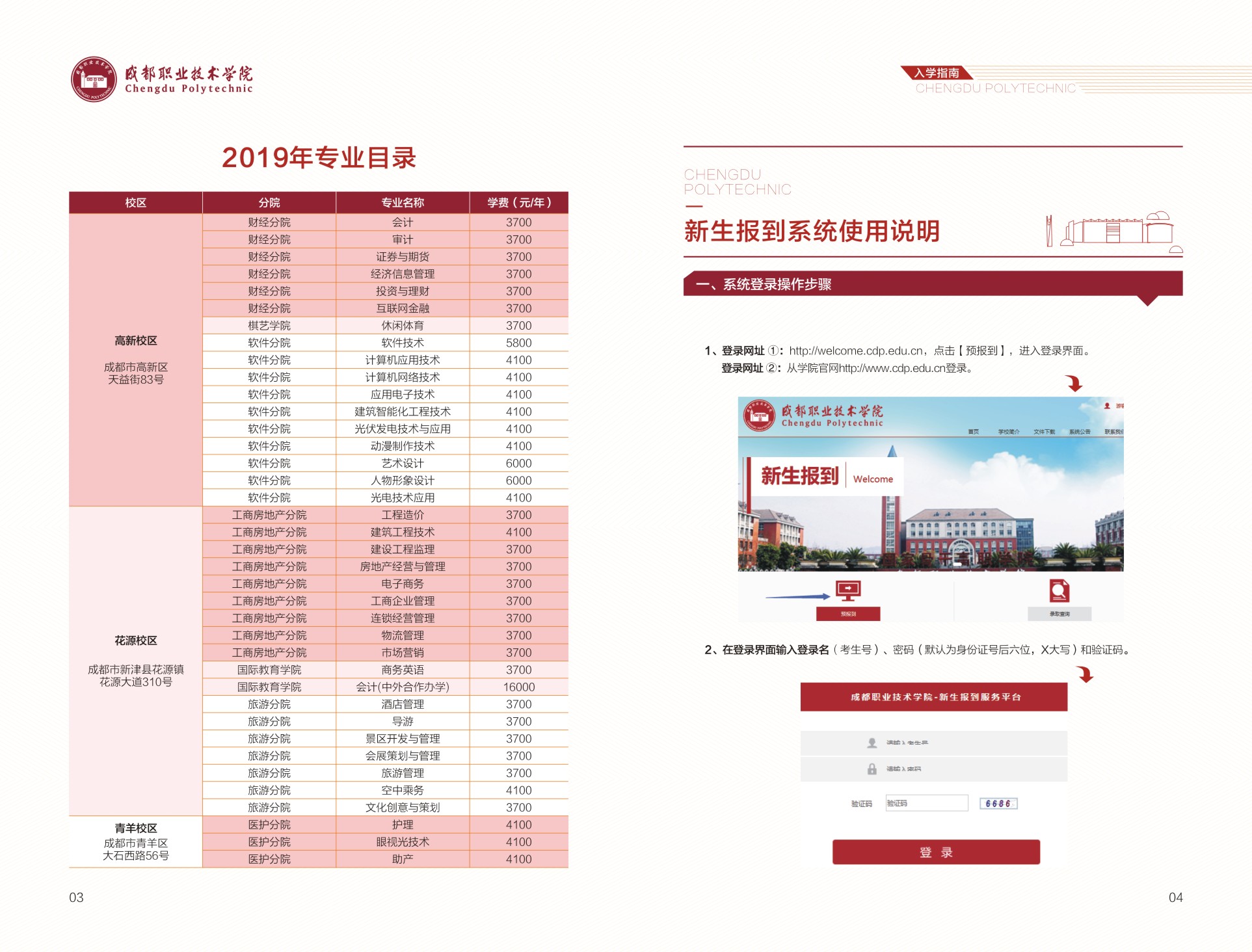Click the 互联网金融 major cell
This screenshot has width=1252, height=952.
(403, 308)
